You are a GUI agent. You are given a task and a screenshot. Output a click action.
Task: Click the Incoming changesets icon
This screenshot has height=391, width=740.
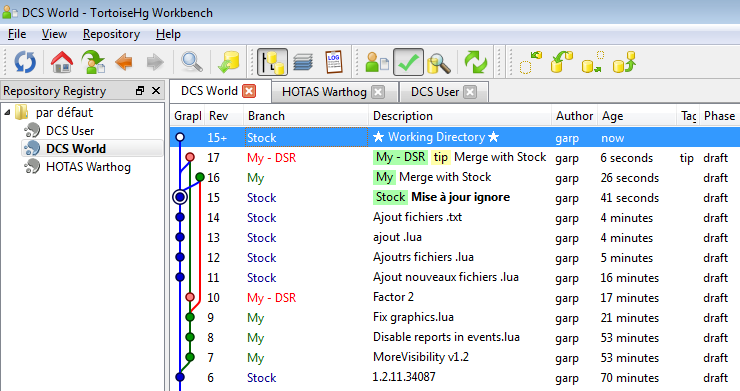[531, 62]
